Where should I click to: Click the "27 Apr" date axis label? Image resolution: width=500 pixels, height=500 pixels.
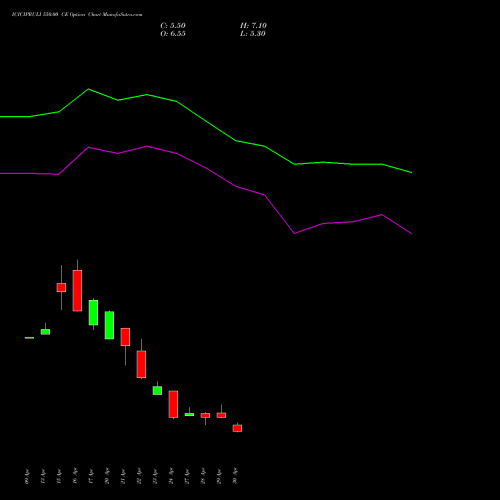point(187,477)
